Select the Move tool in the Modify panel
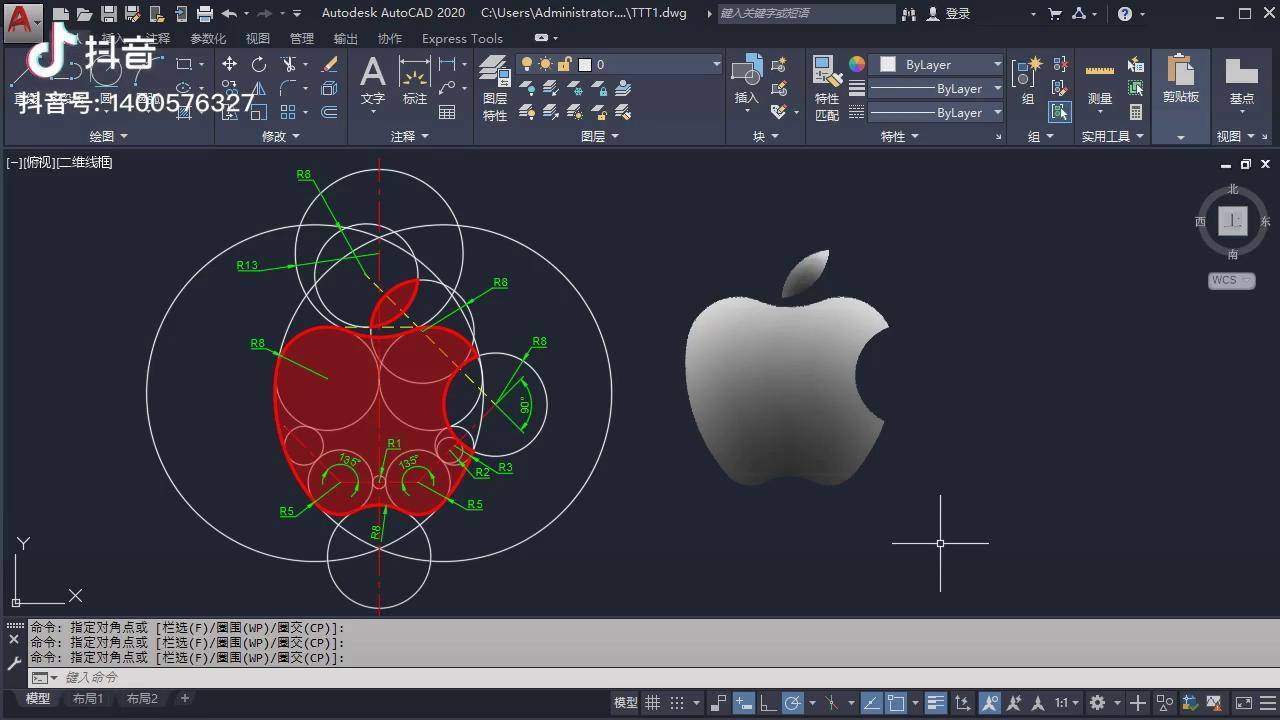 tap(230, 63)
